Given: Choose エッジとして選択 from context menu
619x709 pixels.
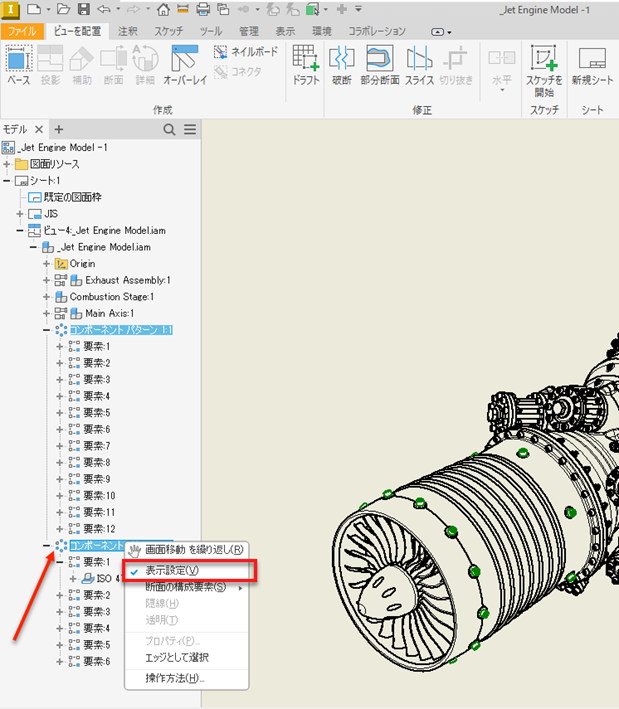Looking at the screenshot, I should pos(176,657).
